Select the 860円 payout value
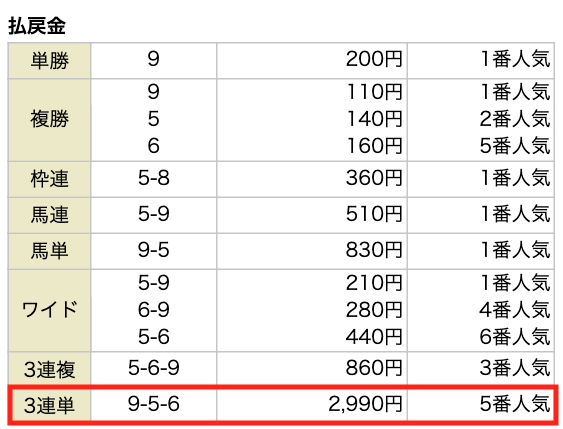The image size is (563, 429). (374, 368)
